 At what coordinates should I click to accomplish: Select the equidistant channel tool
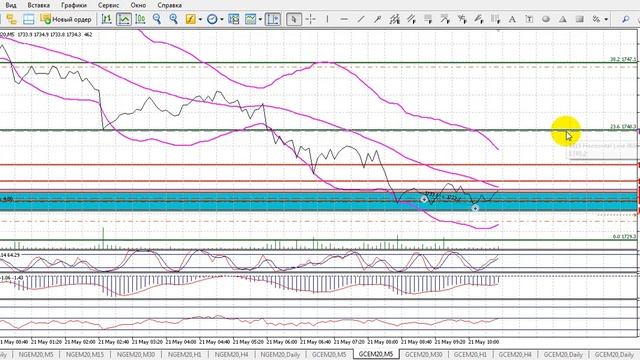[395, 19]
